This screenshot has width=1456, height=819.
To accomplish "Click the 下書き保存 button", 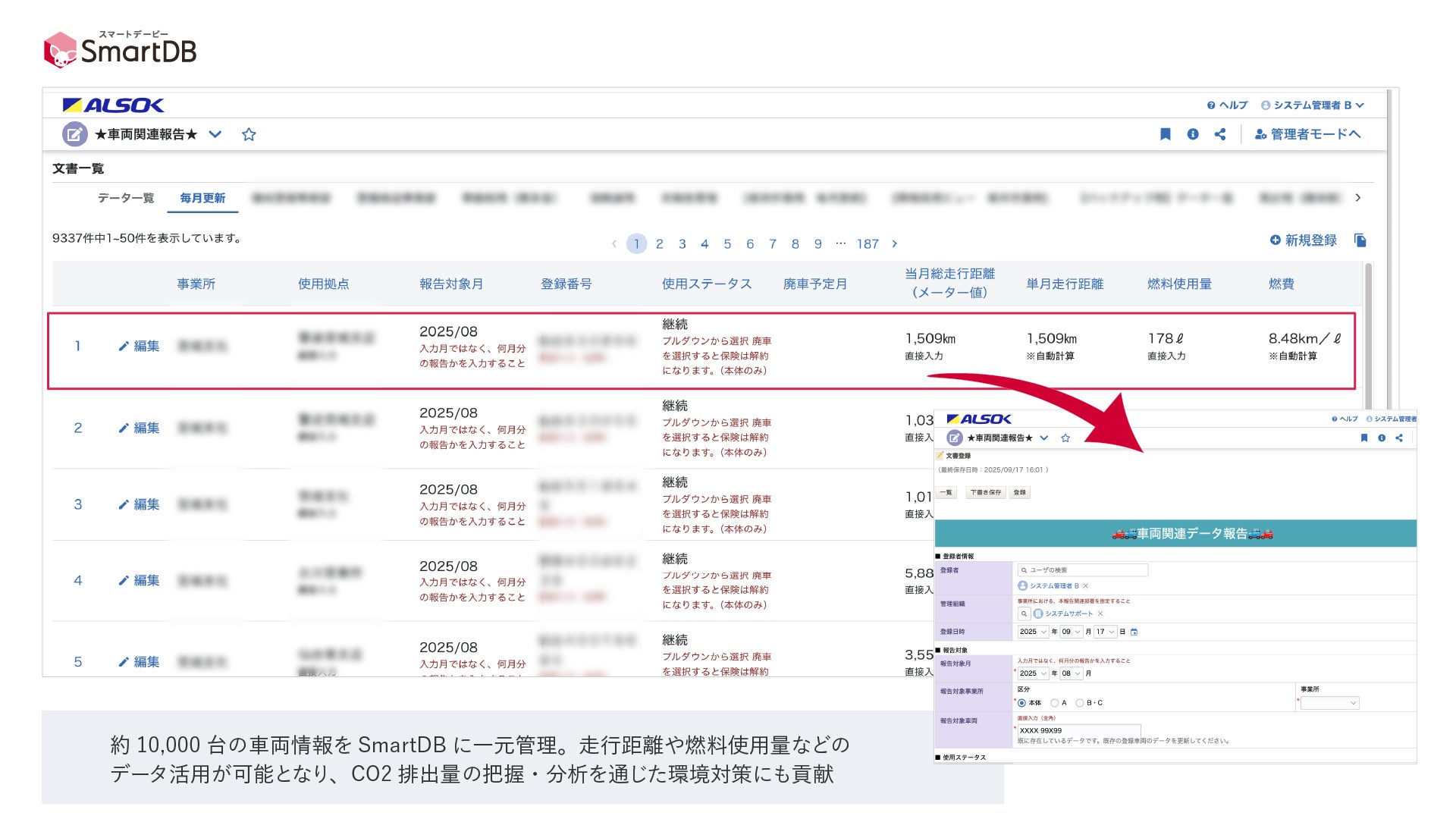I will coord(985,492).
